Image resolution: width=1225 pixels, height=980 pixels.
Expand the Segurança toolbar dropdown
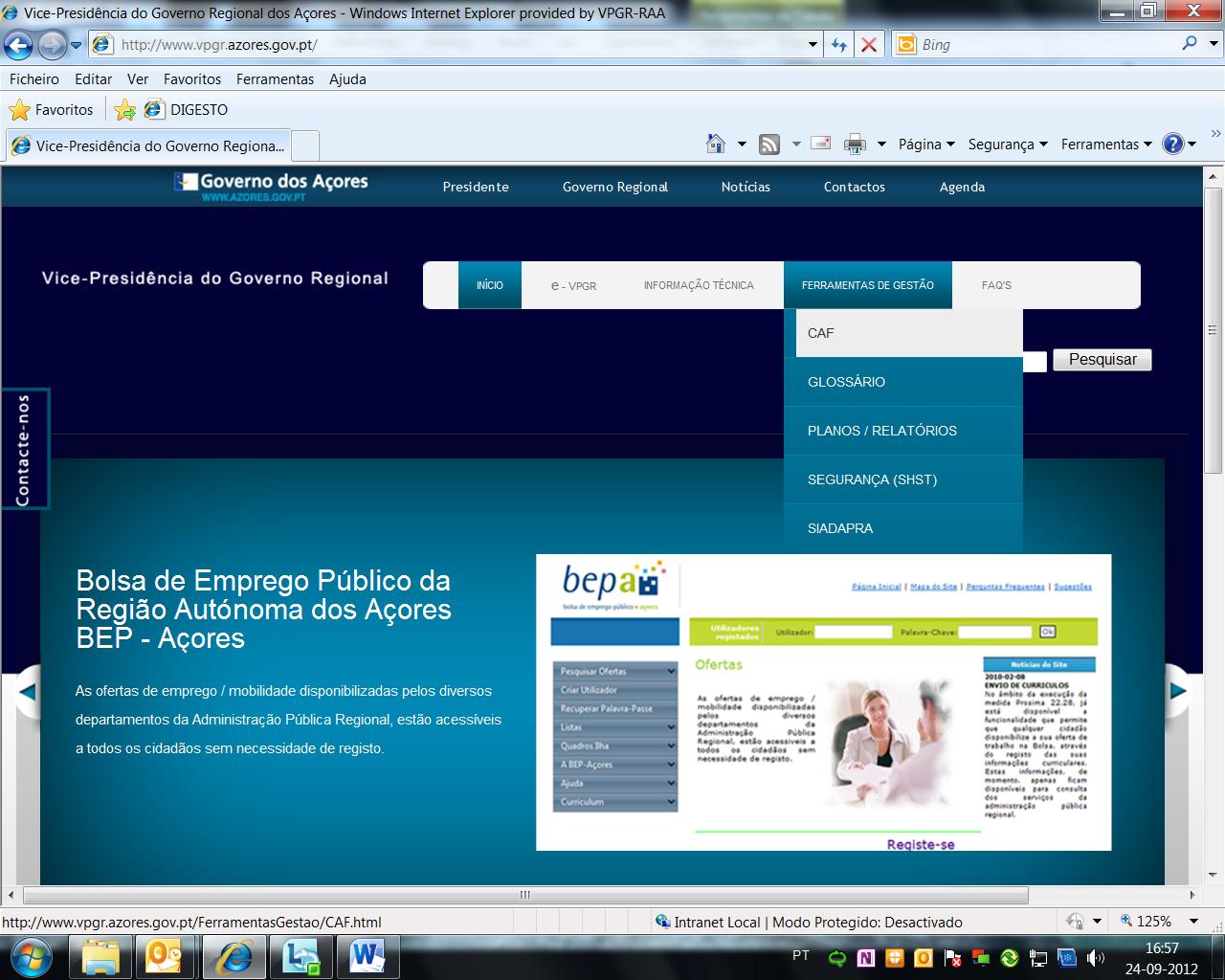coord(1007,145)
